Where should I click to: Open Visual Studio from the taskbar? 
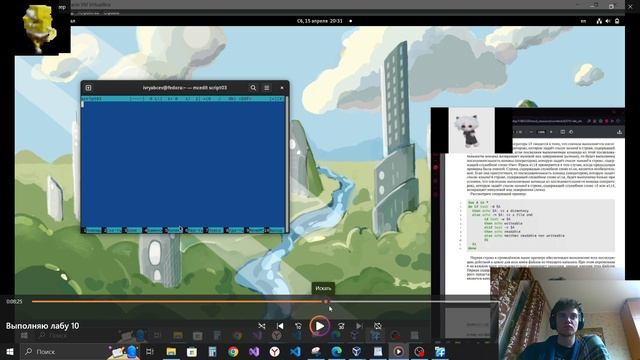pos(254,351)
